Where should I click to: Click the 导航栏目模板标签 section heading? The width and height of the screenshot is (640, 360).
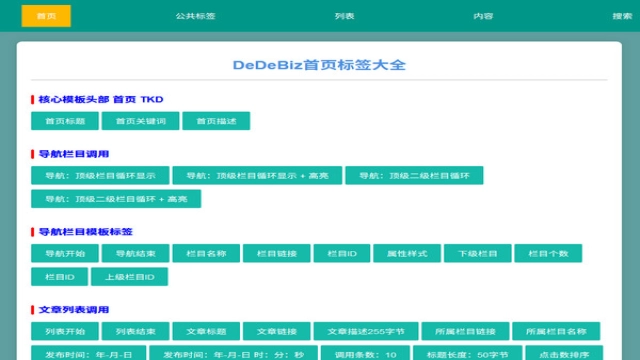click(x=85, y=232)
